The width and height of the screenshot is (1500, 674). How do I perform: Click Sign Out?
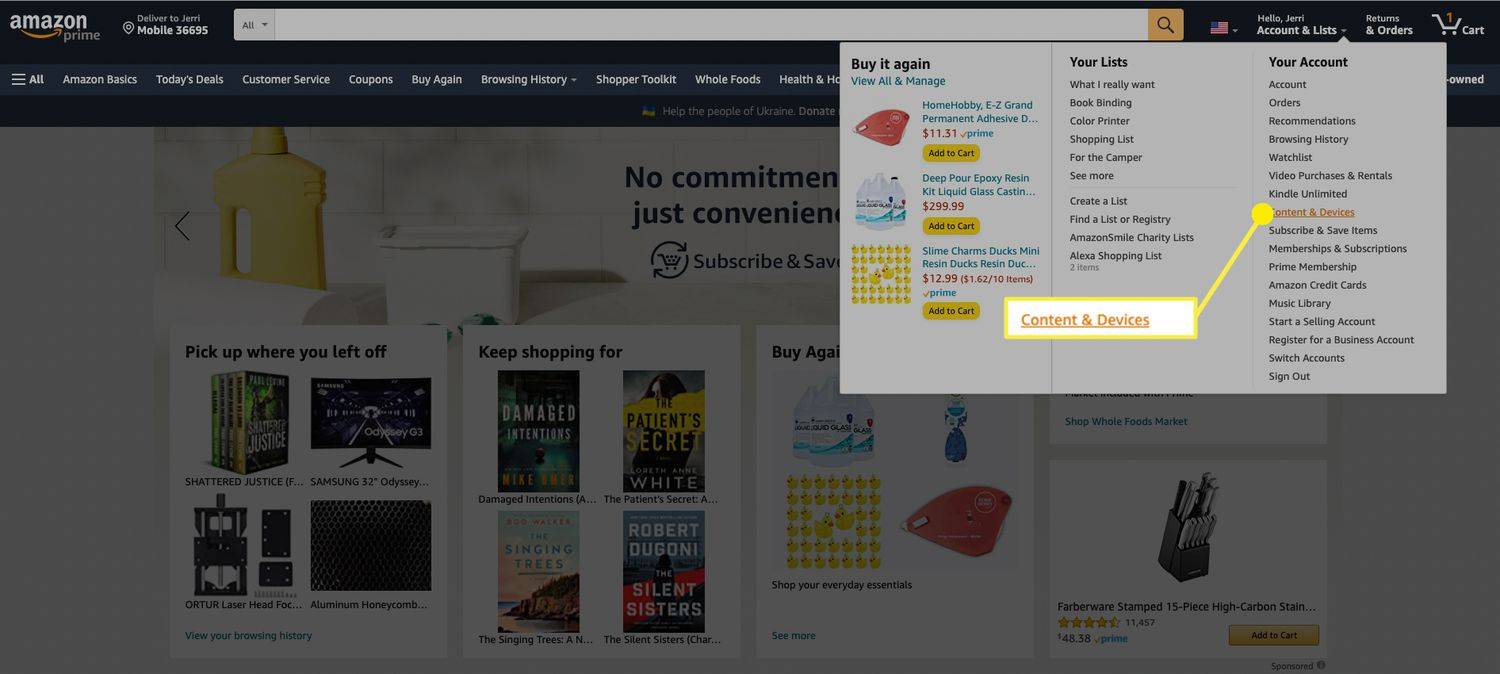pyautogui.click(x=1290, y=376)
